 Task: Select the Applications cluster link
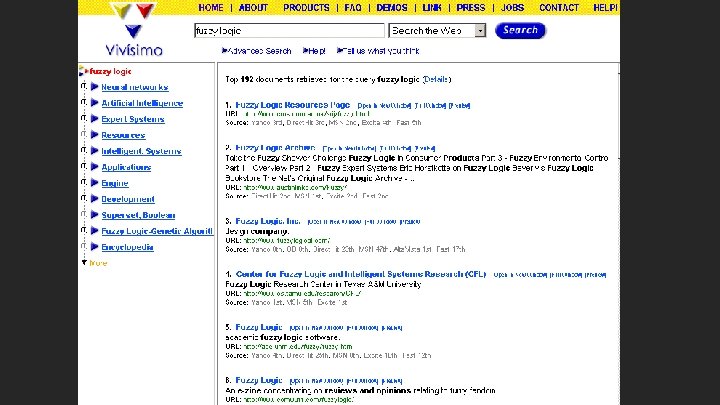click(x=126, y=167)
